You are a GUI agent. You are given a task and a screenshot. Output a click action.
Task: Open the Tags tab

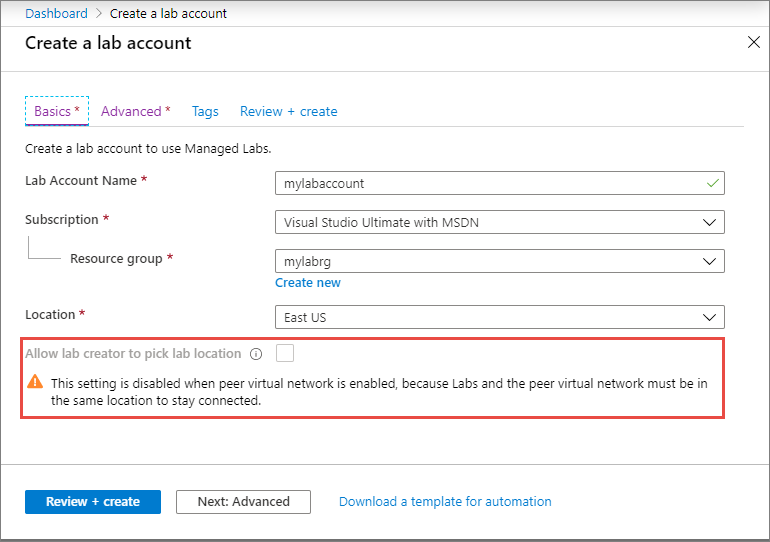point(205,112)
